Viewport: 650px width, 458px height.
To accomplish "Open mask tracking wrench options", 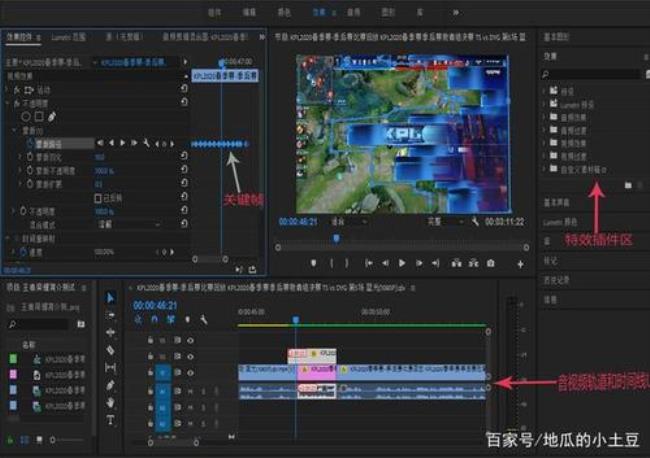I will (x=146, y=143).
